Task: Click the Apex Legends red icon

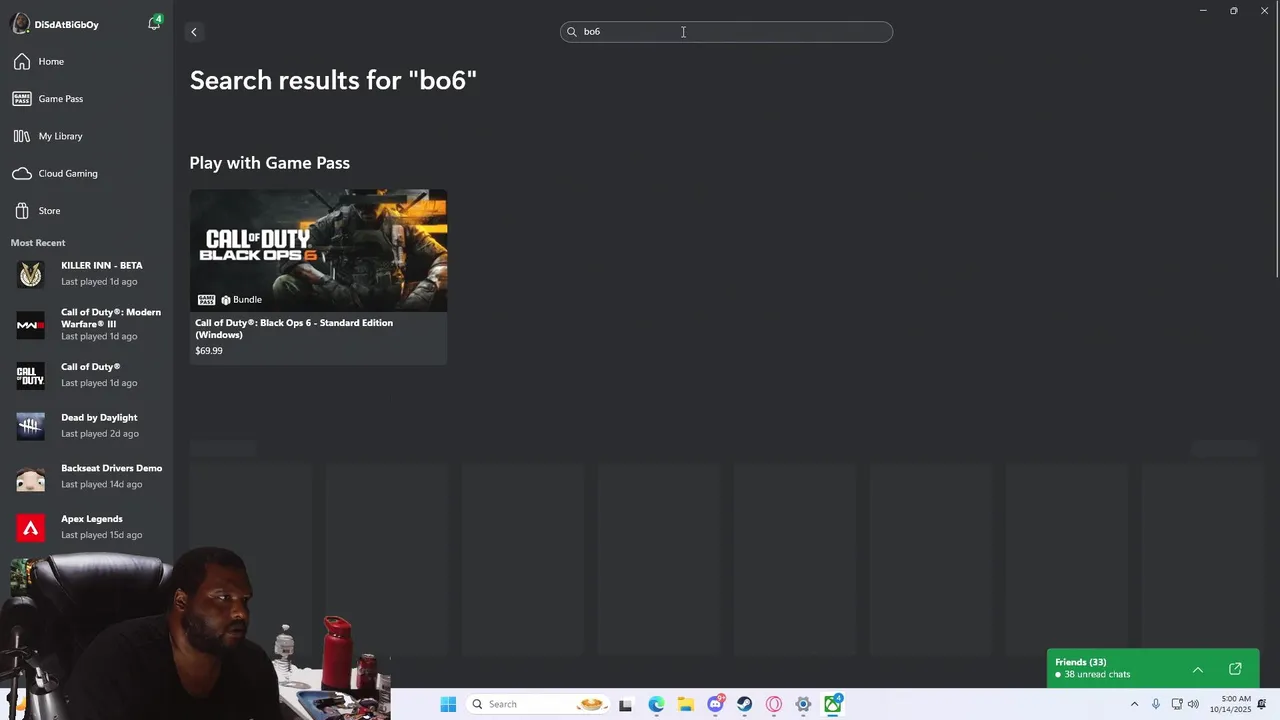Action: click(30, 528)
